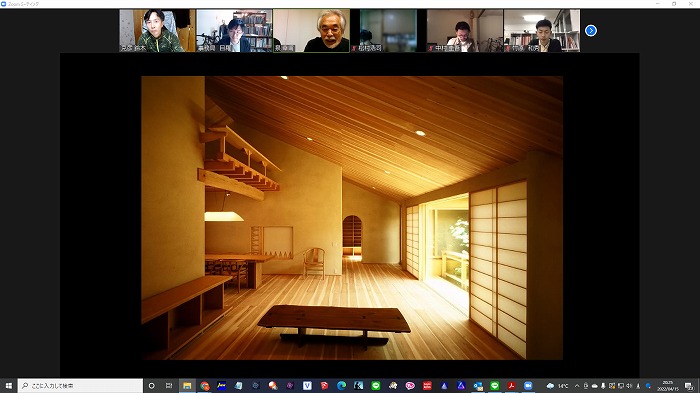The height and width of the screenshot is (393, 700).
Task: Open Adobe Acrobat from the taskbar
Action: pyautogui.click(x=511, y=385)
